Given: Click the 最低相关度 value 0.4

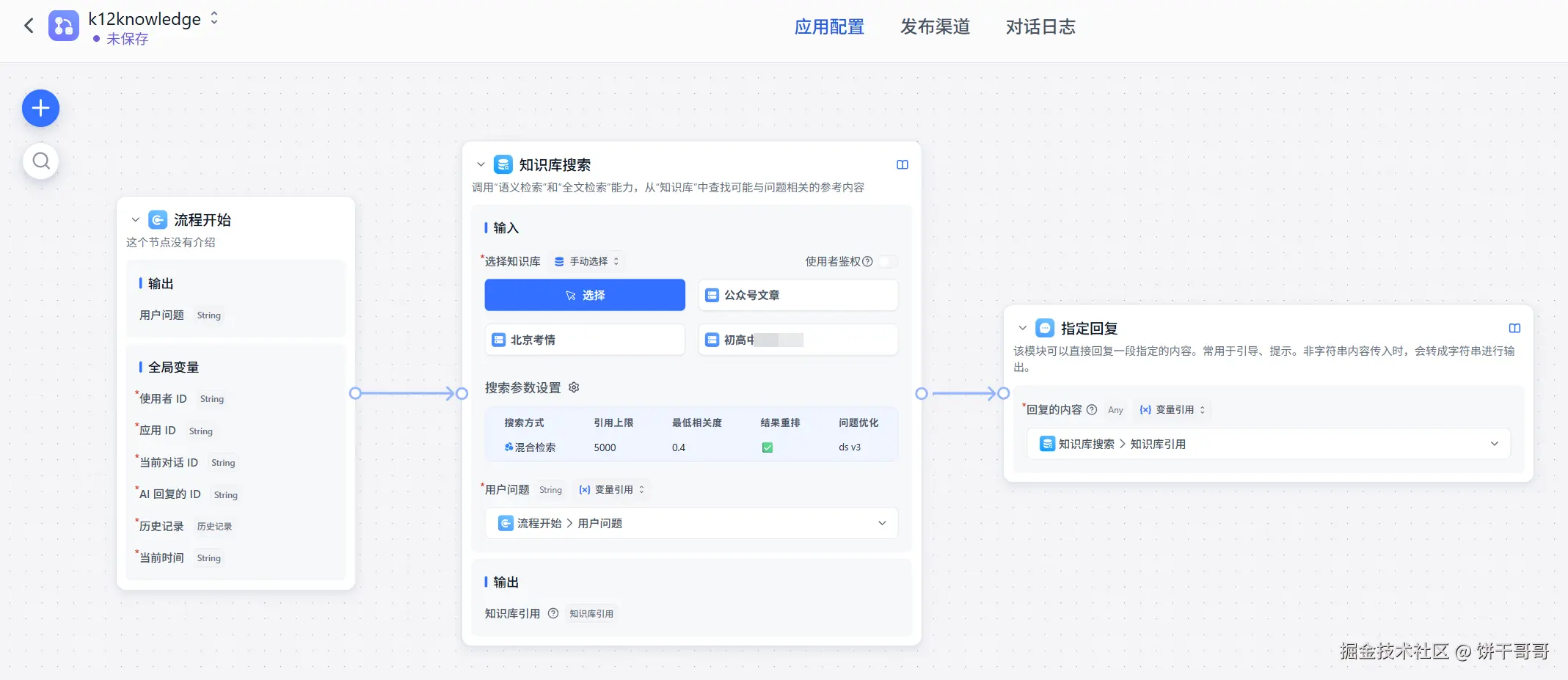Looking at the screenshot, I should [x=679, y=447].
